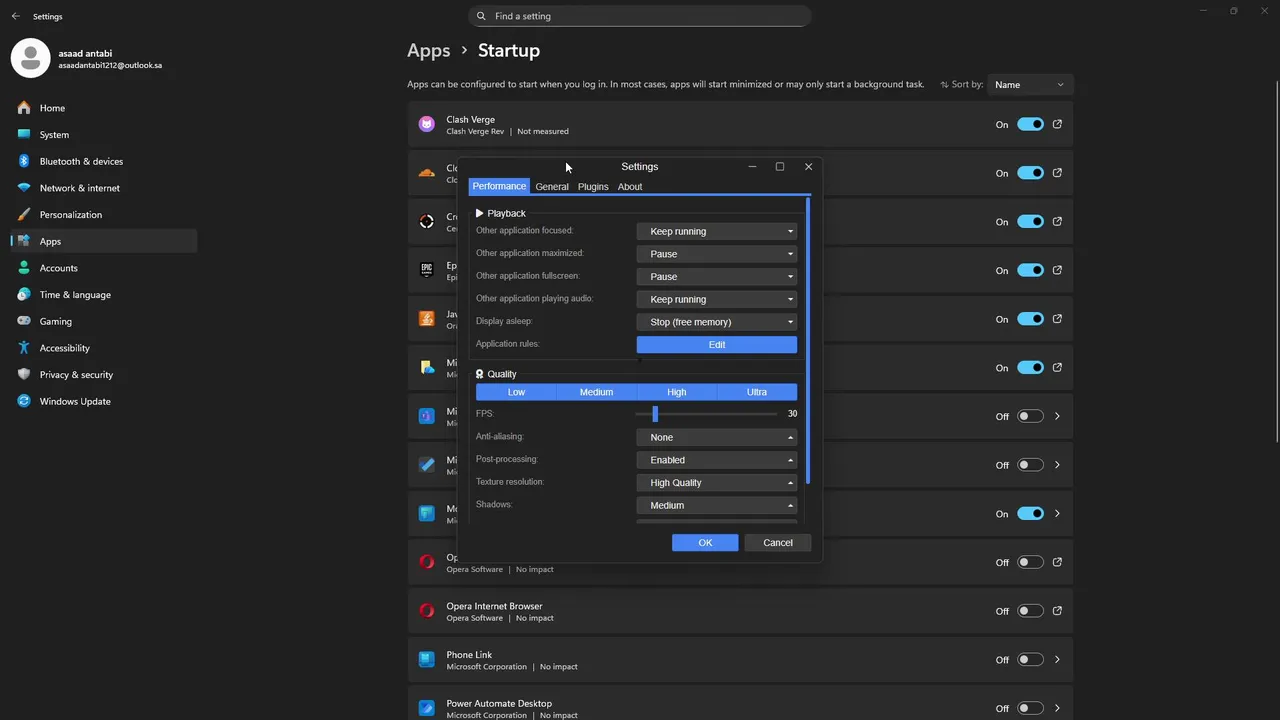Click the search icon in Find a setting

[x=481, y=16]
